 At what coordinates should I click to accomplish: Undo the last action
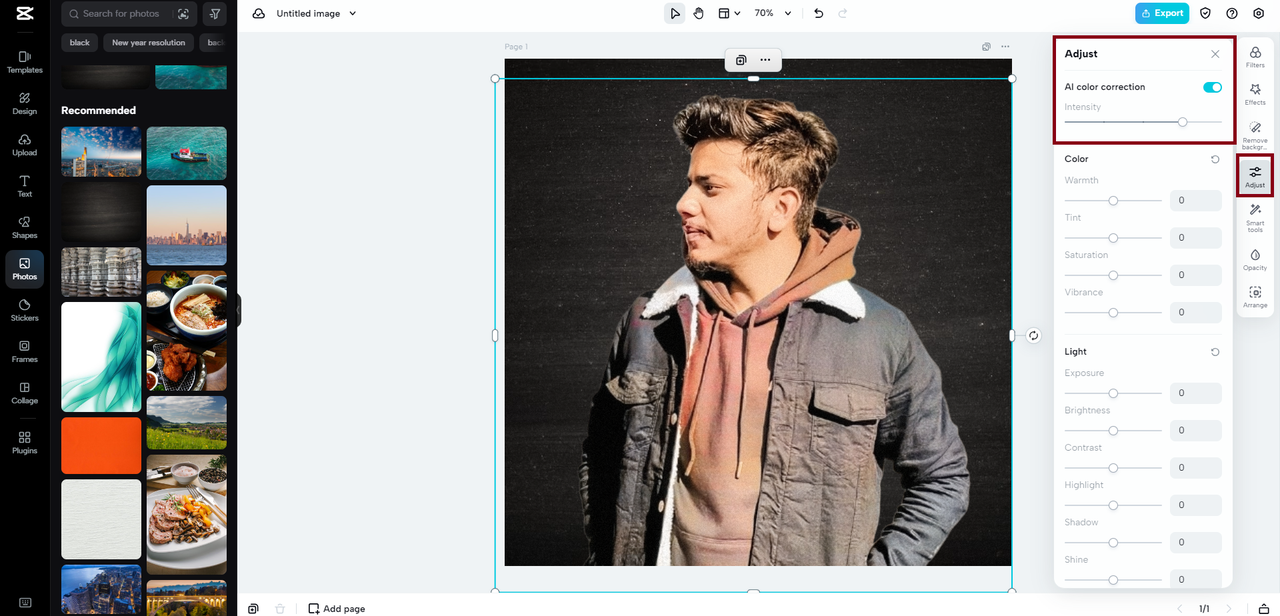pyautogui.click(x=819, y=13)
